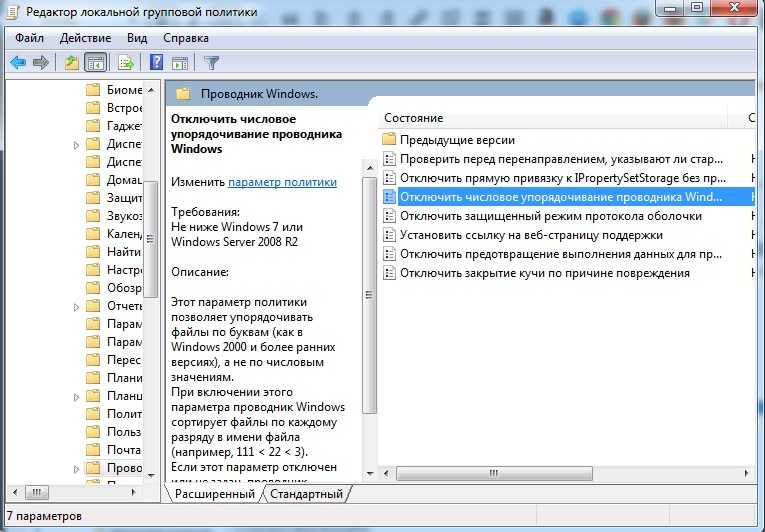Image resolution: width=765 pixels, height=532 pixels.
Task: Click the folder icon beside Почта tree item
Action: coord(93,450)
